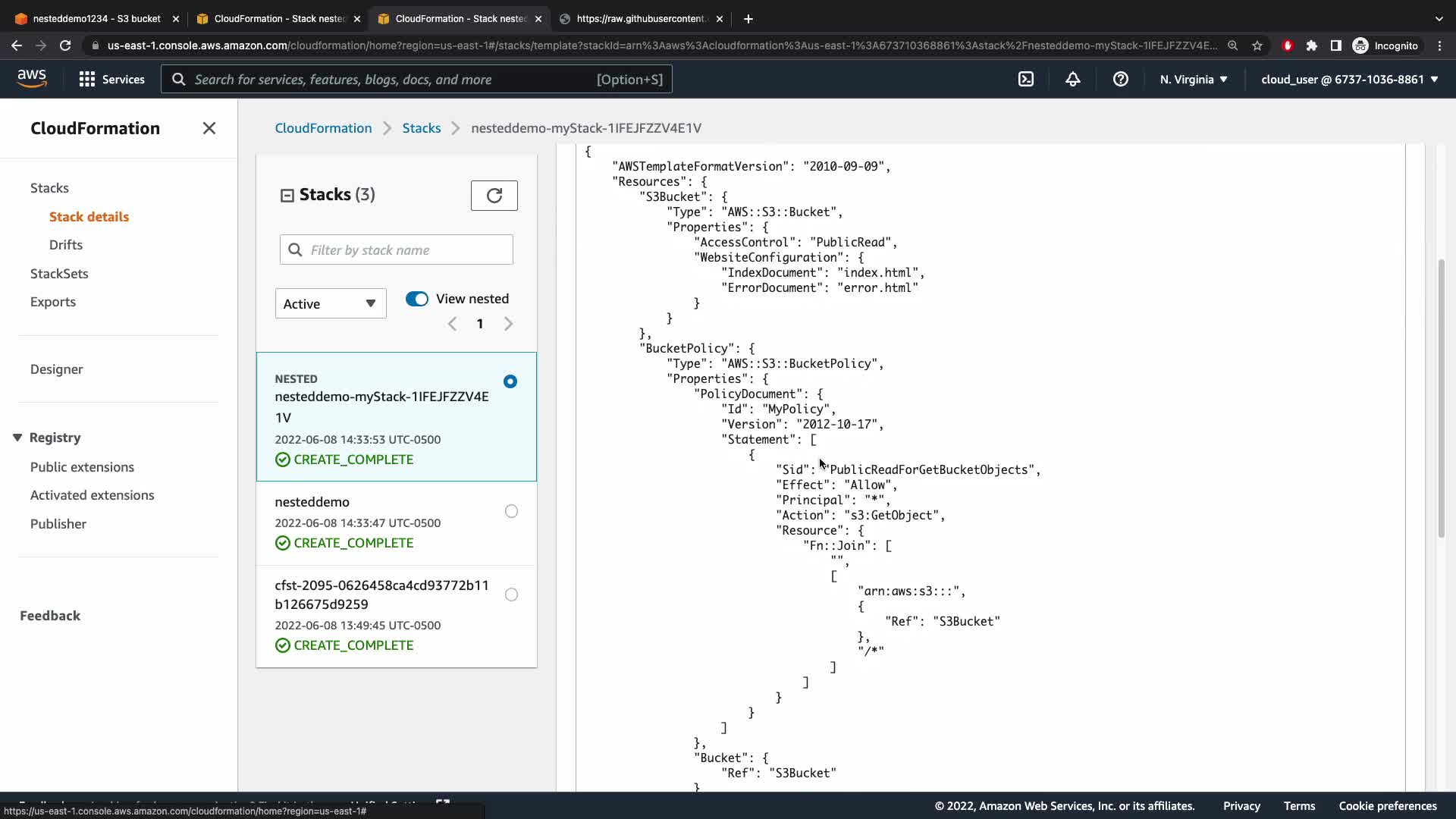The width and height of the screenshot is (1456, 819).
Task: Open Drifts in the sidebar
Action: [66, 245]
